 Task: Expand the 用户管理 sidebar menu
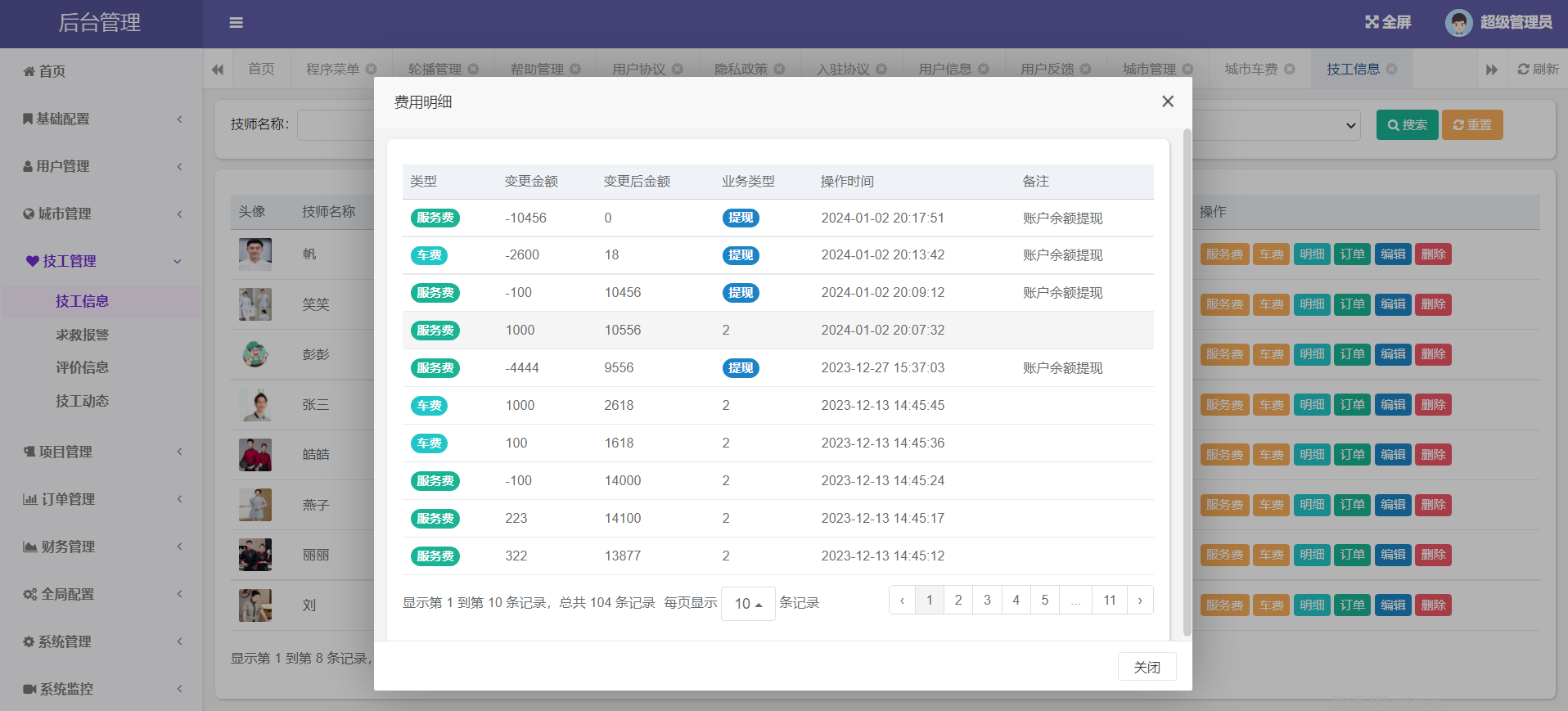[101, 166]
